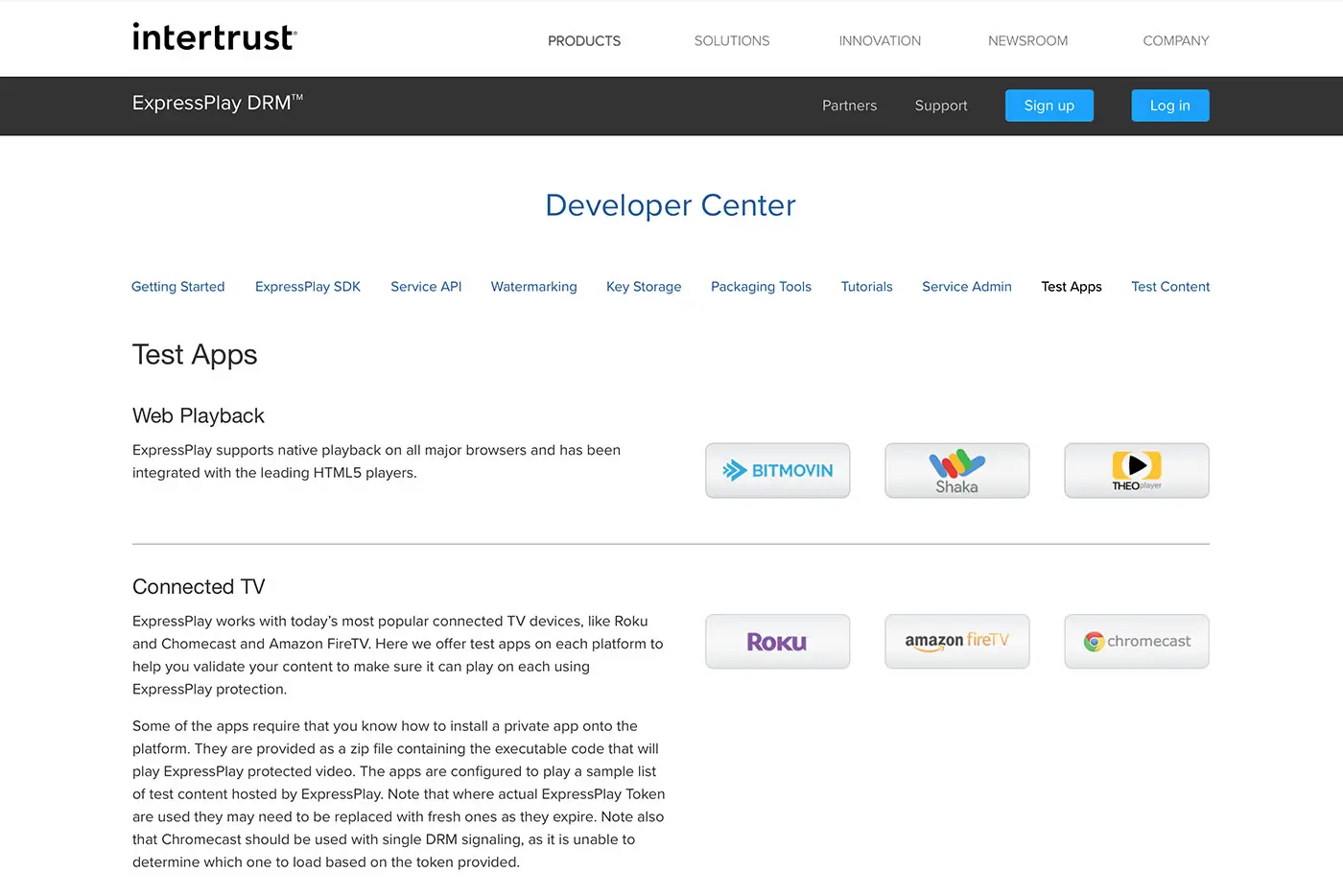Switch to the Packaging Tools tab
Viewport: 1343px width, 896px height.
point(761,287)
